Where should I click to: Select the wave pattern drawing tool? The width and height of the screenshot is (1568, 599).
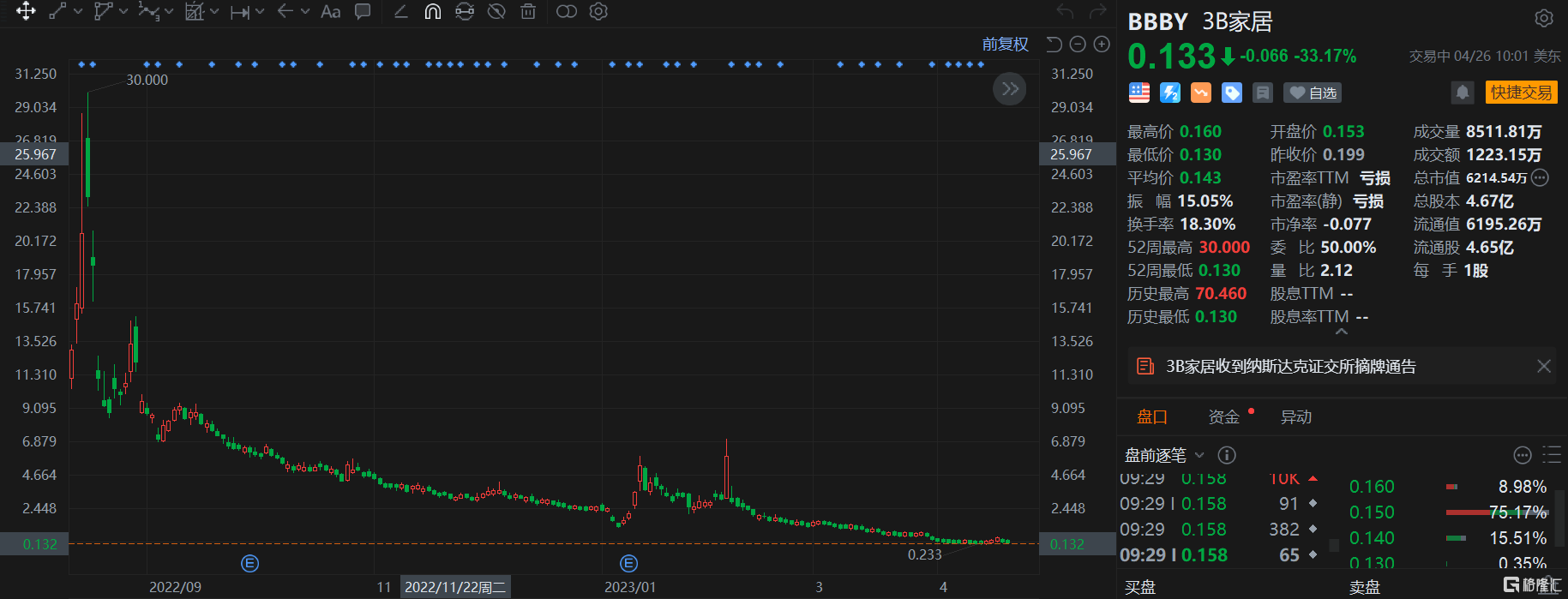(148, 11)
